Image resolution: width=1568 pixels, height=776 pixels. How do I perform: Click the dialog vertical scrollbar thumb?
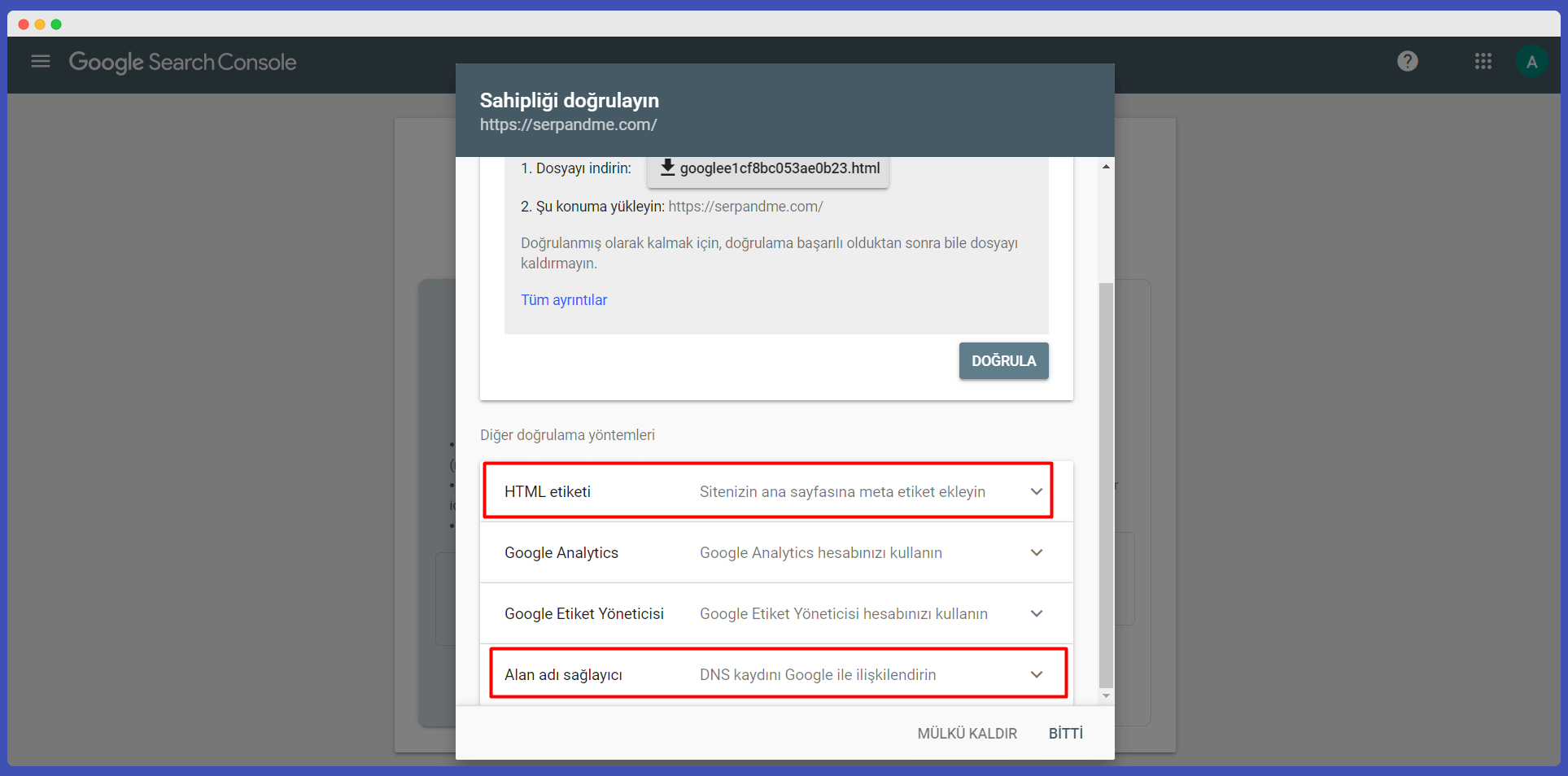point(1106,485)
